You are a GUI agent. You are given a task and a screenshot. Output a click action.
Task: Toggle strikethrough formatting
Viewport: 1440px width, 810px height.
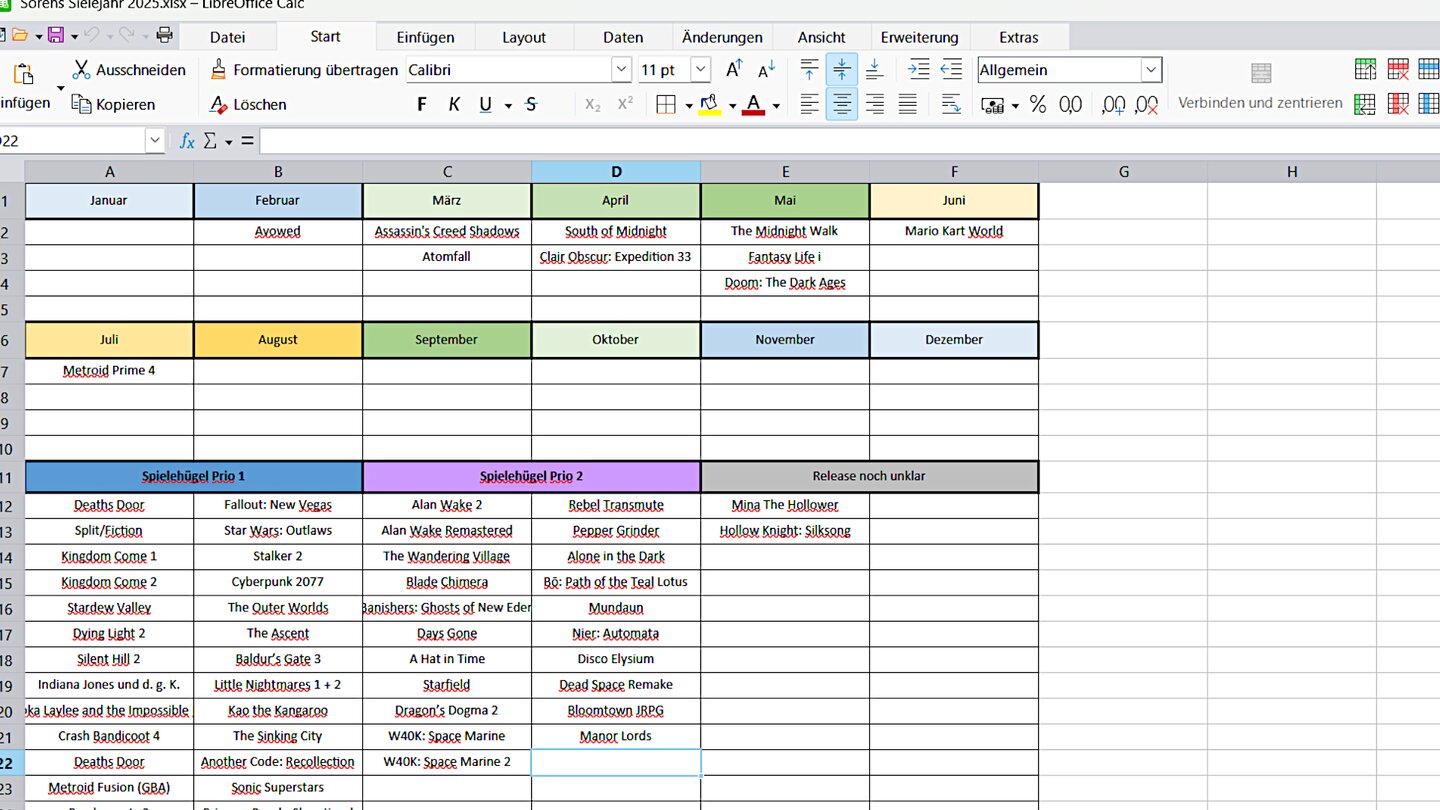tap(531, 104)
